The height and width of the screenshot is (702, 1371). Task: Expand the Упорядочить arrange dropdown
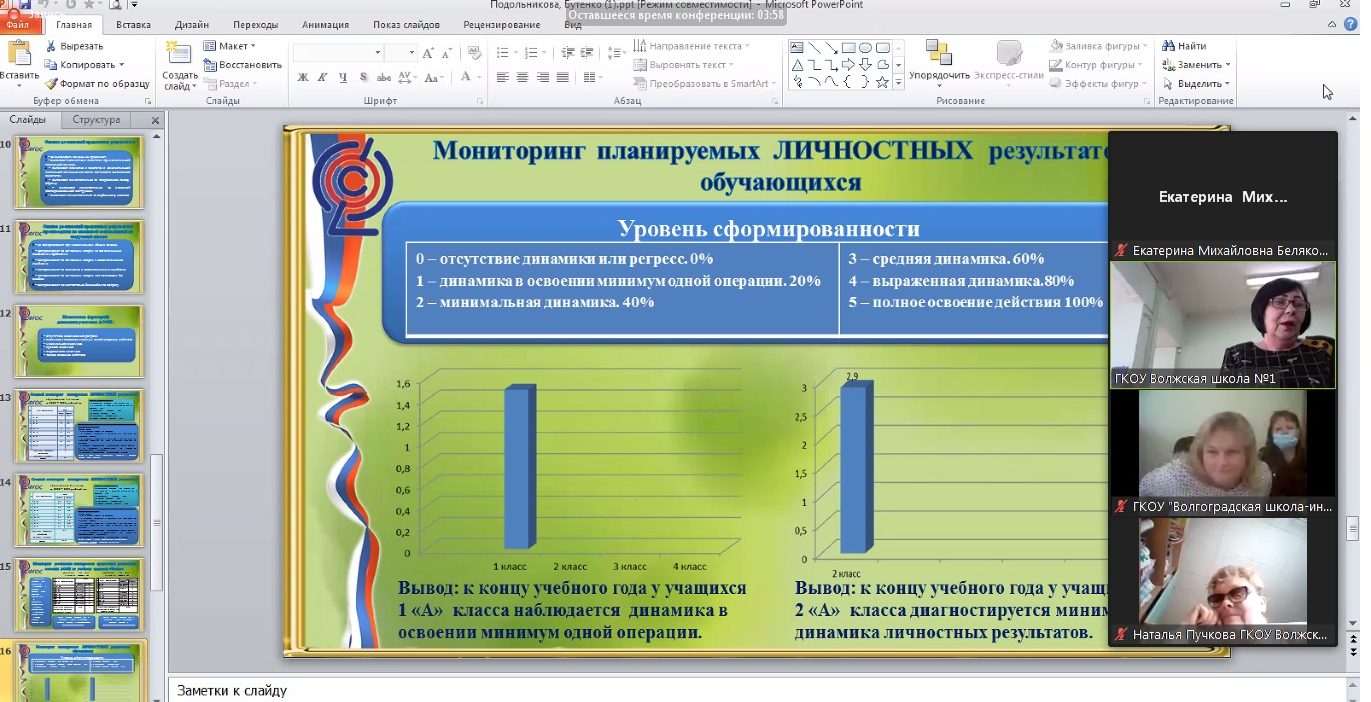(x=939, y=75)
